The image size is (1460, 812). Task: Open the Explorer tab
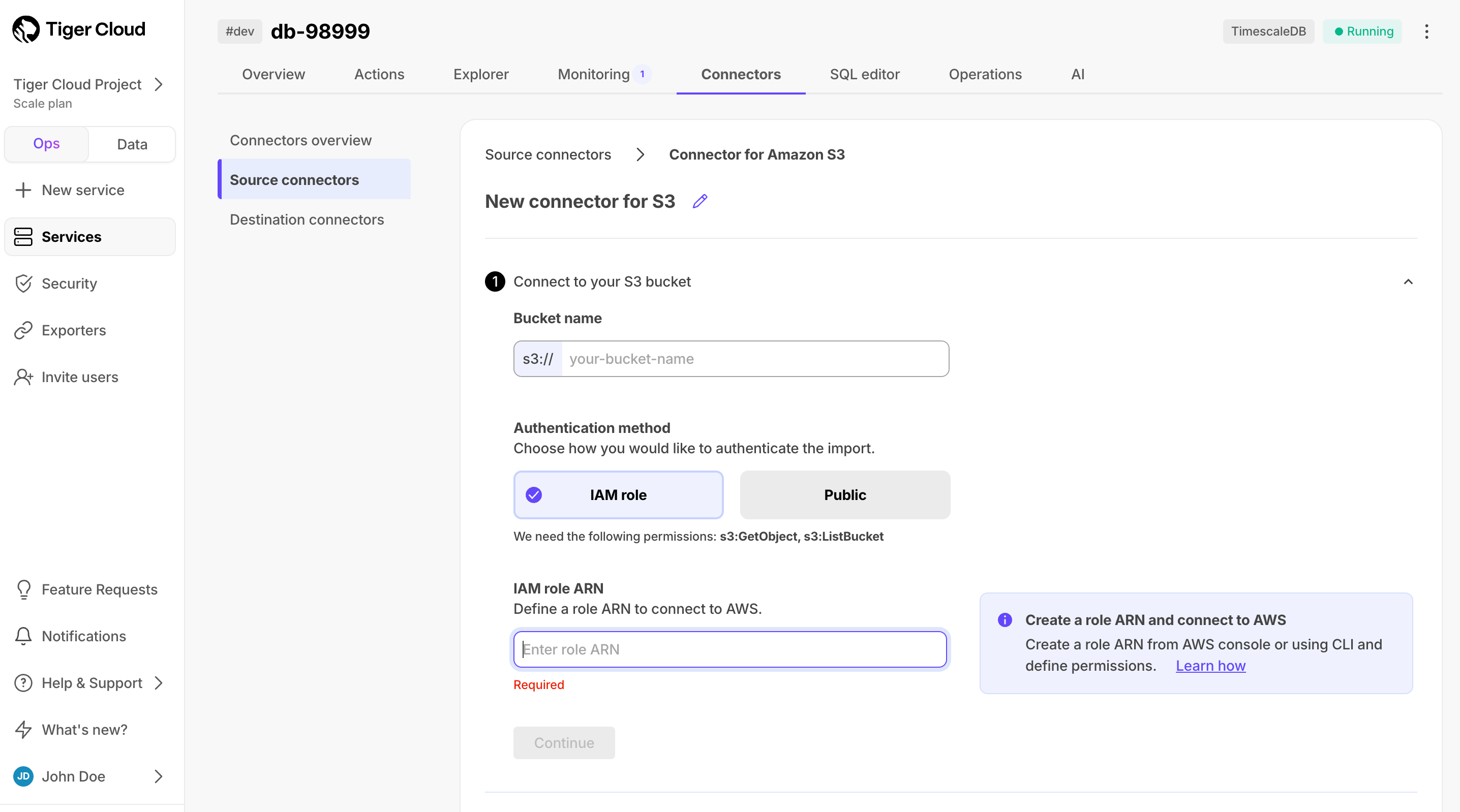[x=480, y=74]
